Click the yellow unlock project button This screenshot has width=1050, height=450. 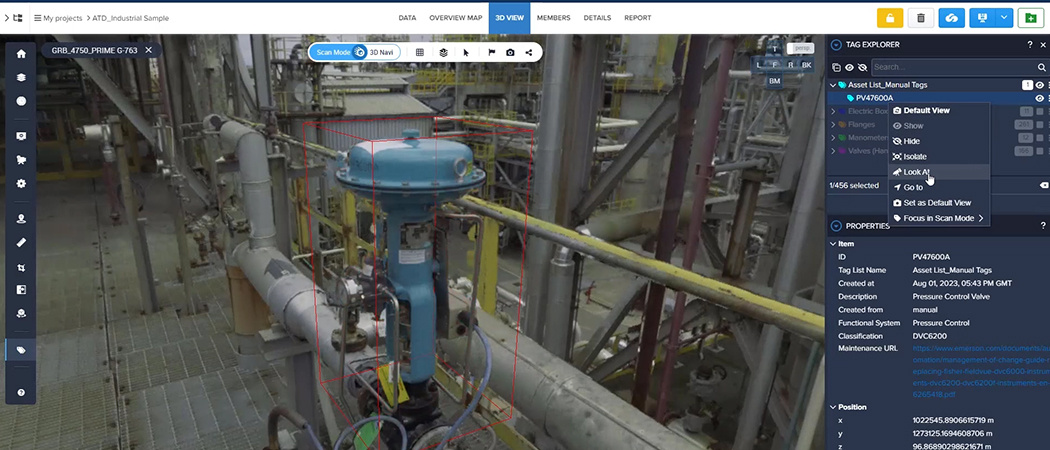click(x=890, y=18)
